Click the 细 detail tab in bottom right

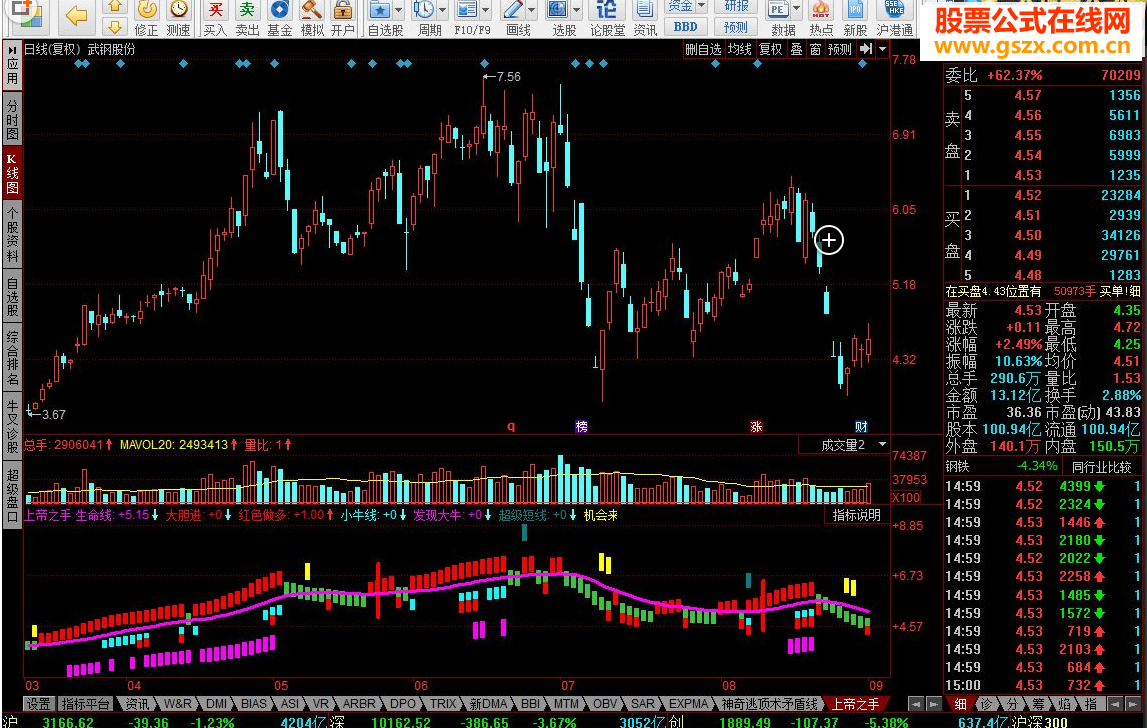[x=960, y=704]
